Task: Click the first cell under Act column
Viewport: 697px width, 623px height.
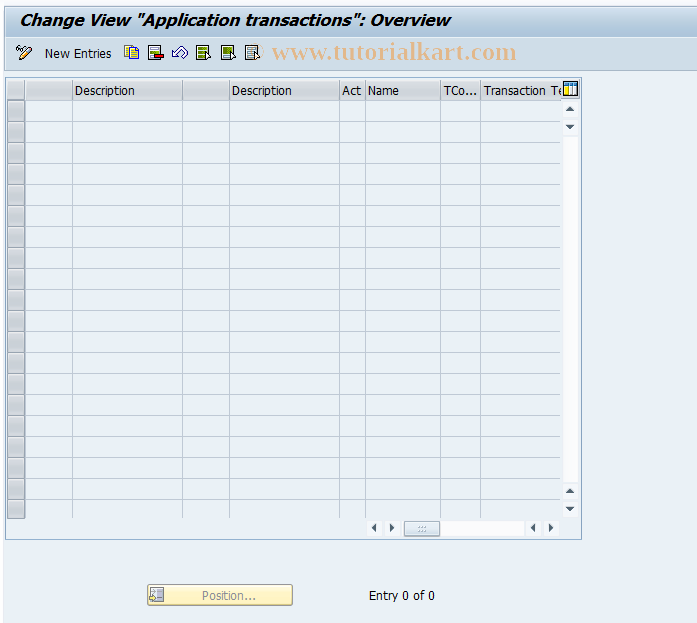Action: 352,111
